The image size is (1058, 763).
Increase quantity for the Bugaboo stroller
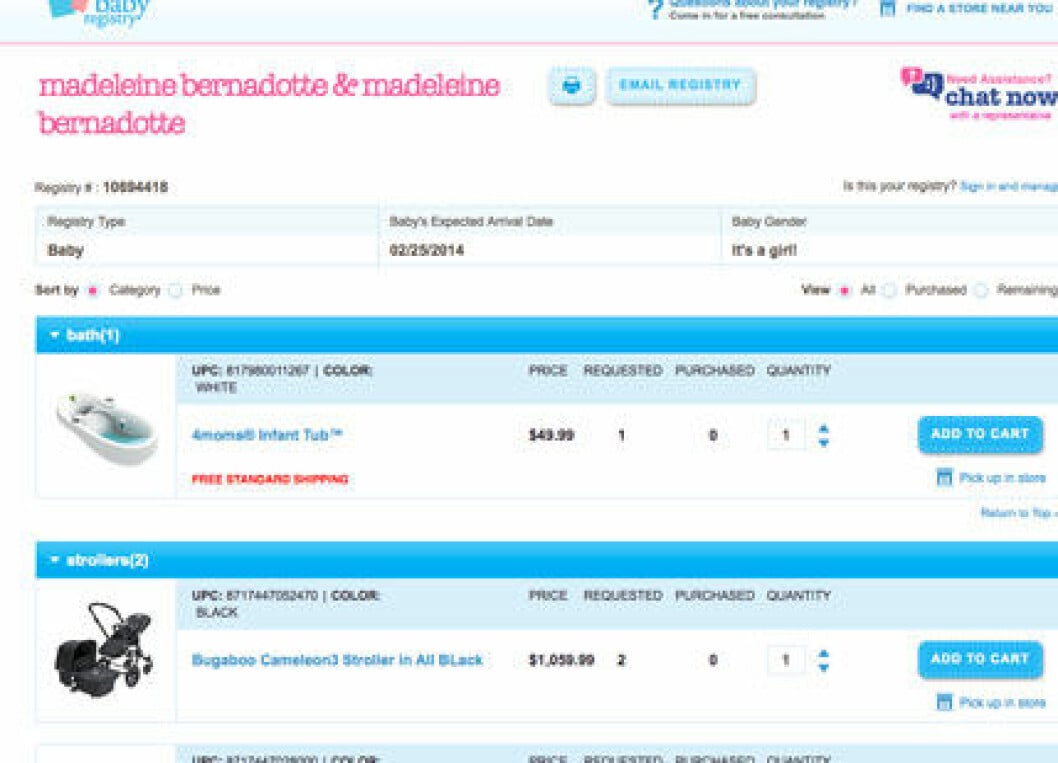(823, 653)
